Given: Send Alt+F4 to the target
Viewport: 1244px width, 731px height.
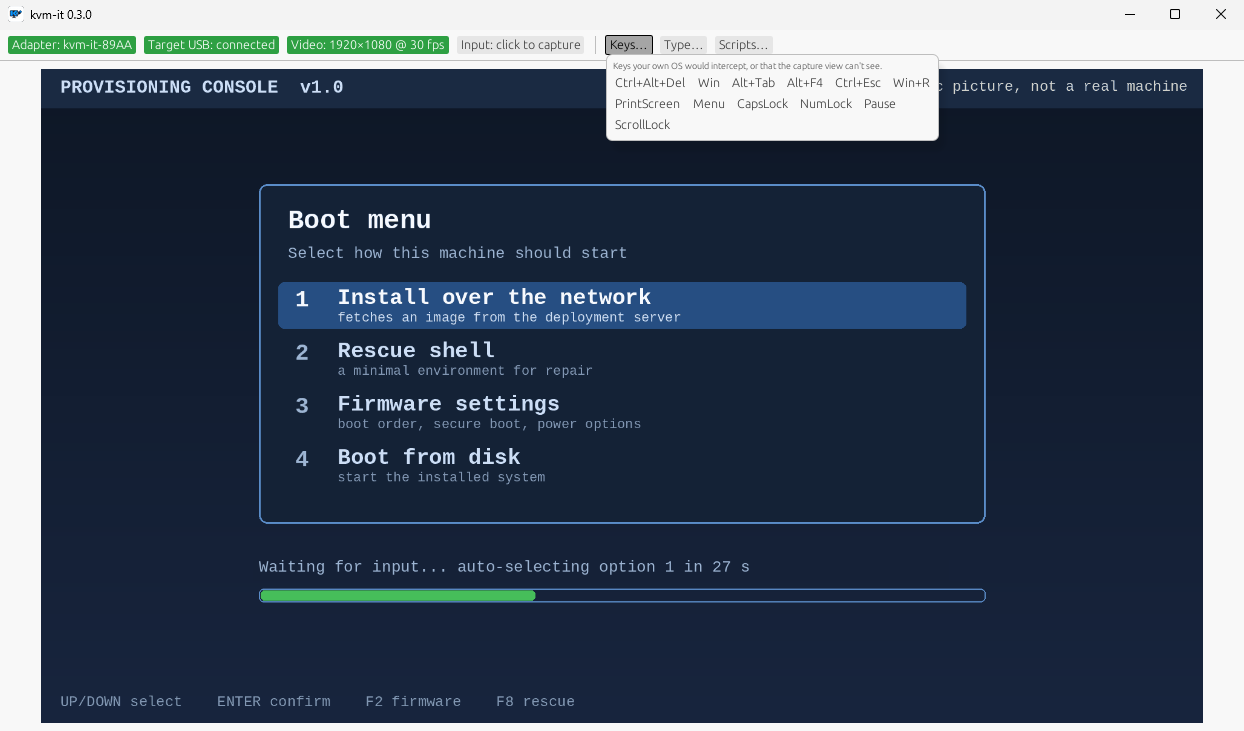Looking at the screenshot, I should pos(805,83).
